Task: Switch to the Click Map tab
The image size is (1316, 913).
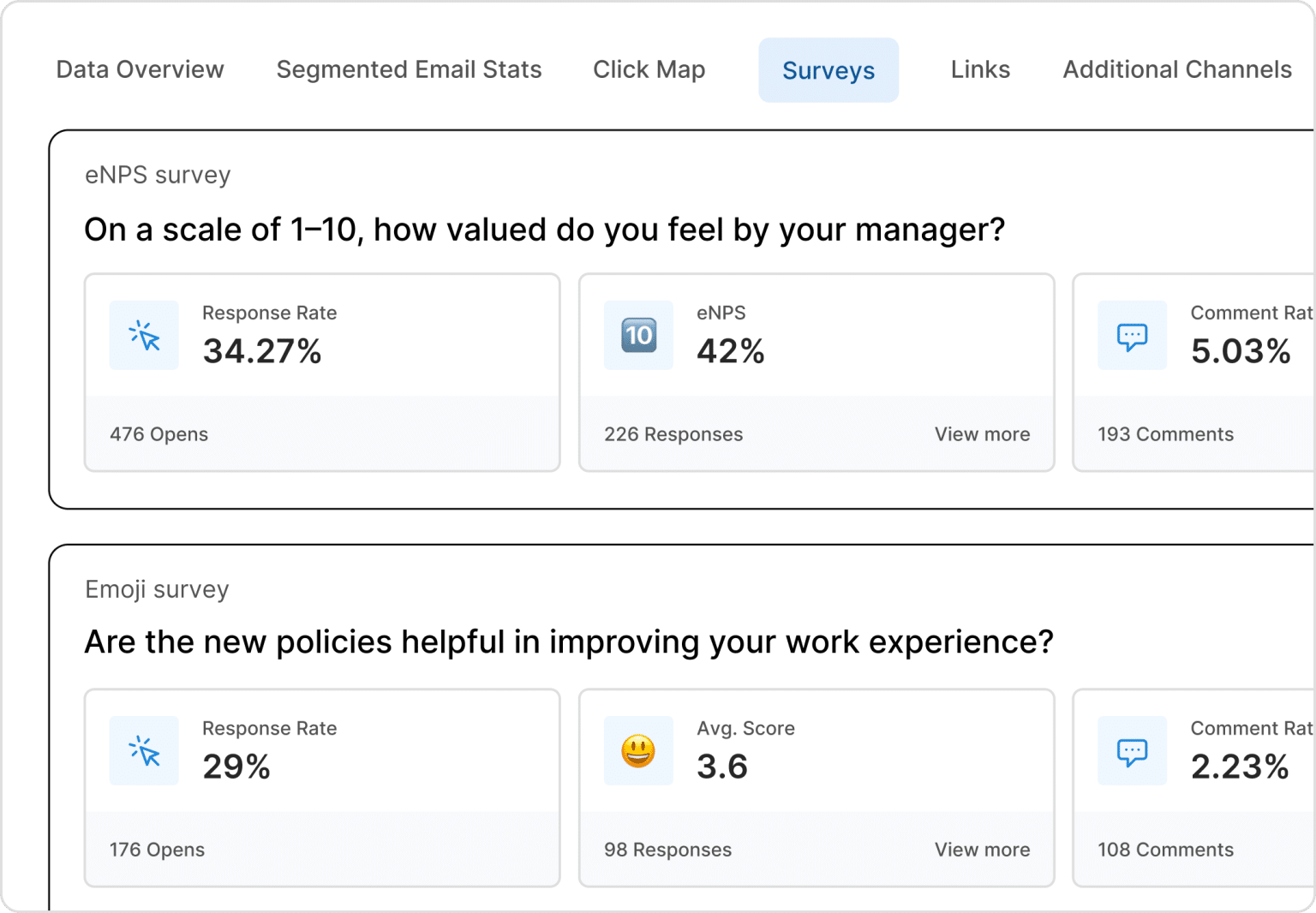Action: (649, 70)
